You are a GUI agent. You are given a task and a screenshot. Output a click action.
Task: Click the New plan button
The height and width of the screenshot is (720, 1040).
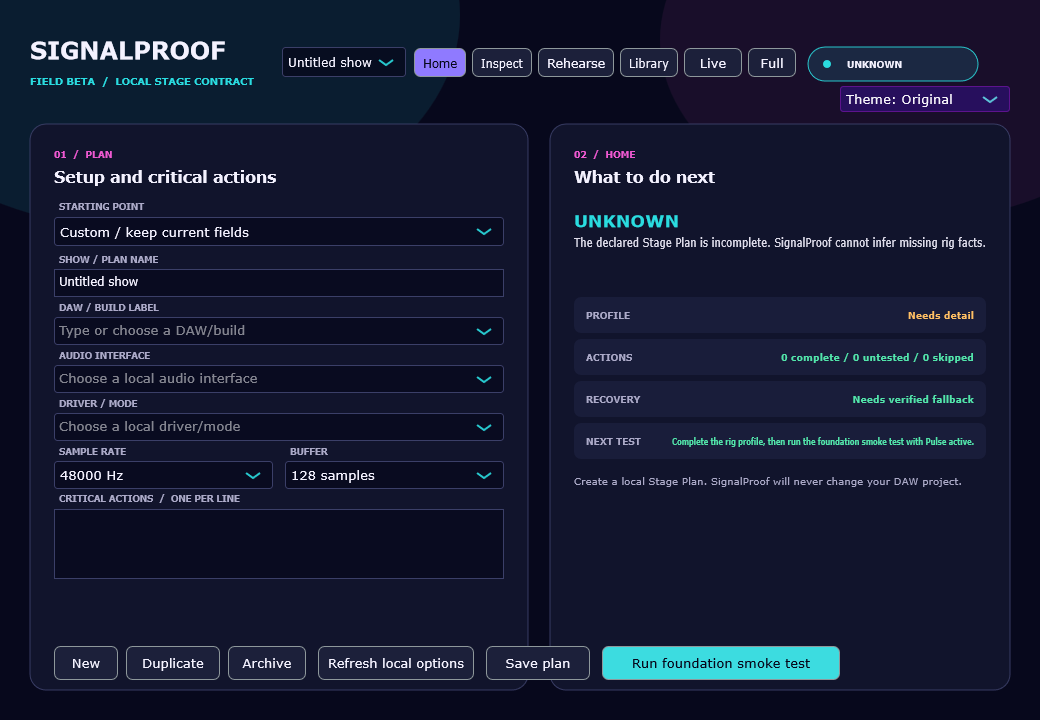(86, 663)
